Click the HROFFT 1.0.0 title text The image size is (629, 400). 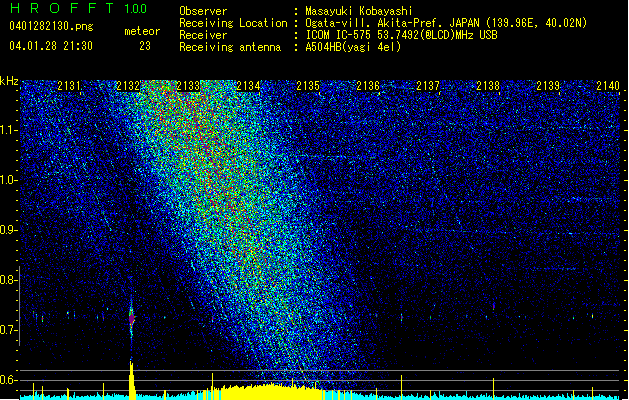[79, 8]
